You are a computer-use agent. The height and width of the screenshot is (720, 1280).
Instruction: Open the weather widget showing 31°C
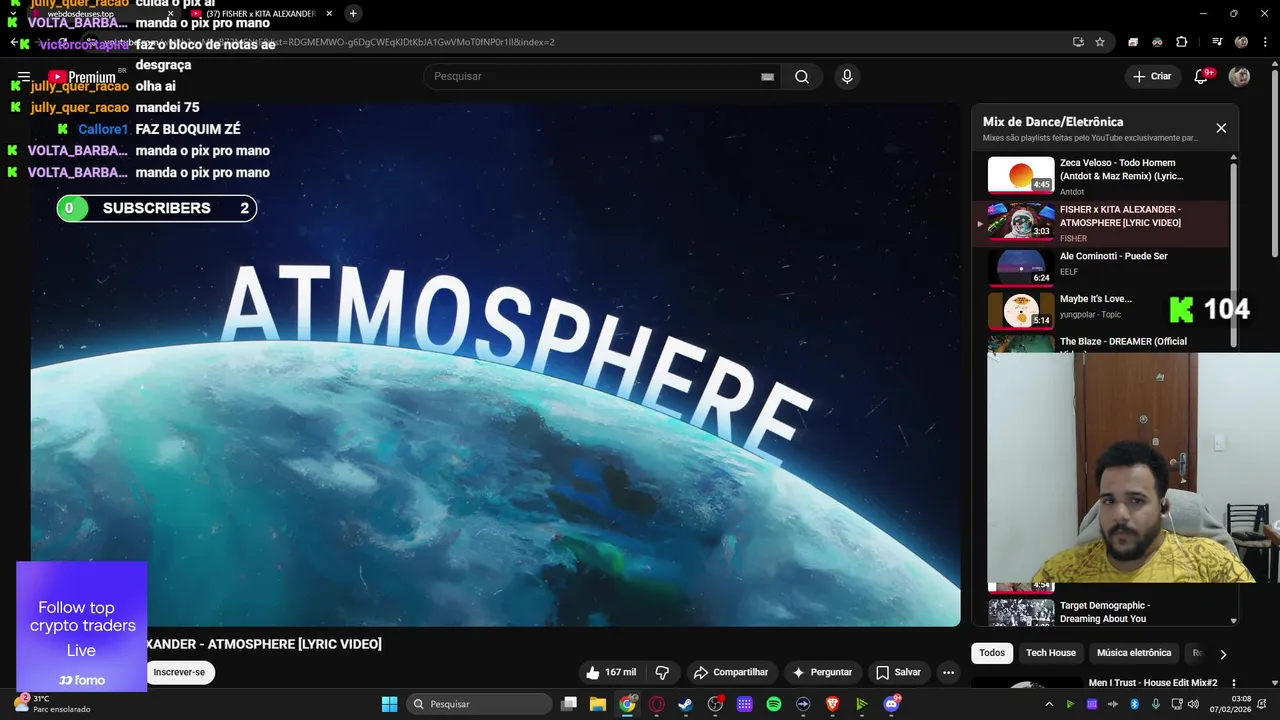pyautogui.click(x=52, y=704)
